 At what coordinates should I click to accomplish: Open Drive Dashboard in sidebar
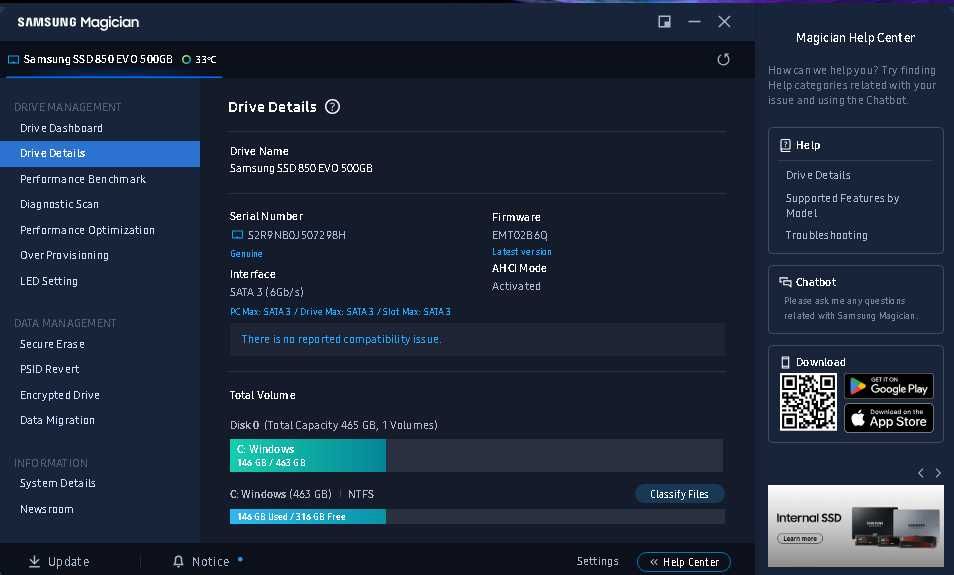[61, 128]
